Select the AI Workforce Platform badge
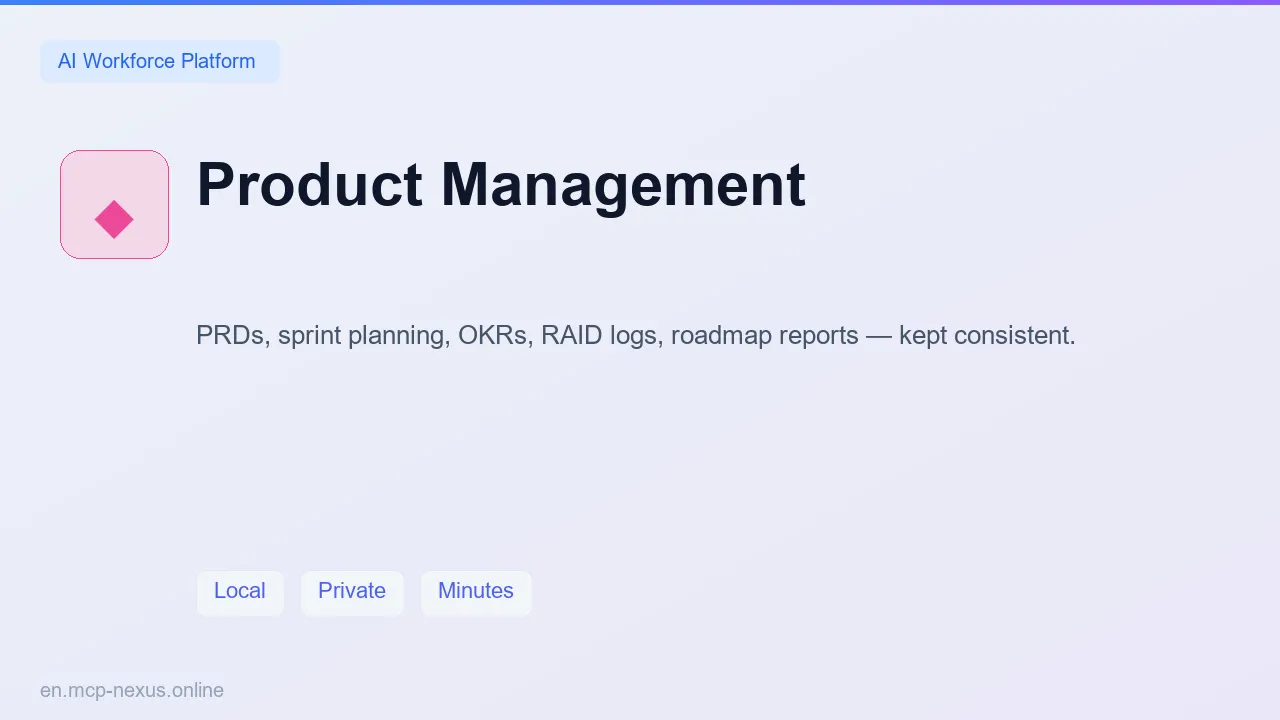Screen dimensions: 1280x720 click(159, 61)
